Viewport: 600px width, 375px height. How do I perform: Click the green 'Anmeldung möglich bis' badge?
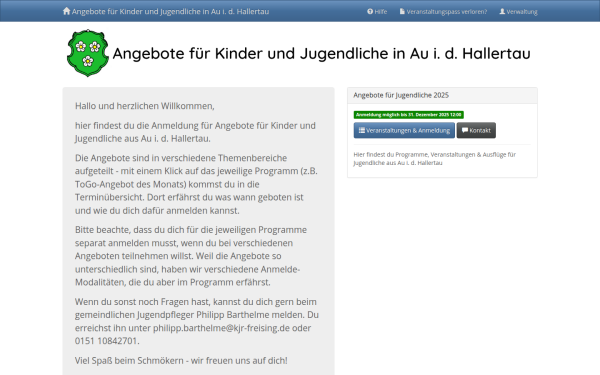click(409, 115)
